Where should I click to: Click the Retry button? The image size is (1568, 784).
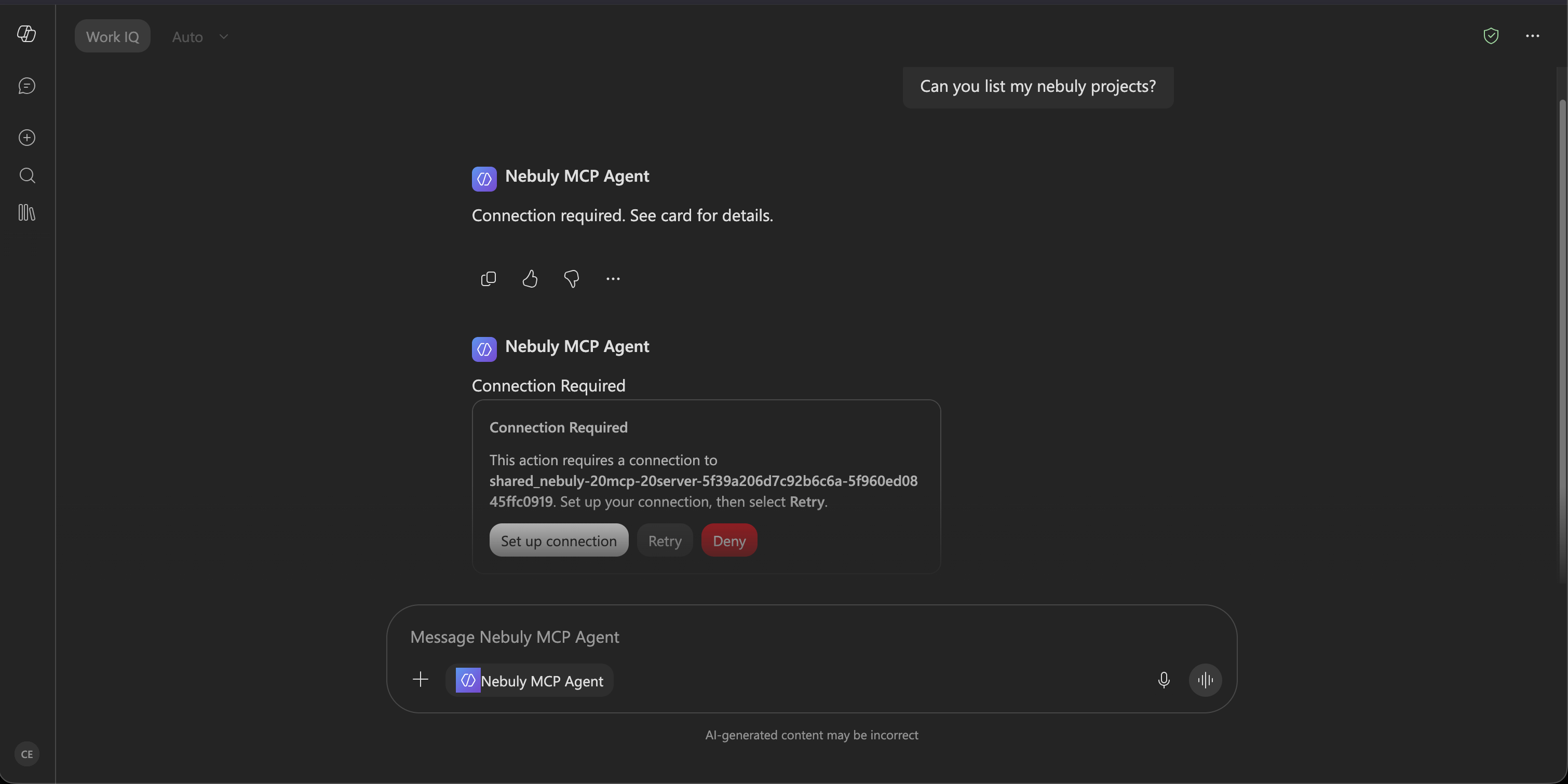[x=665, y=540]
